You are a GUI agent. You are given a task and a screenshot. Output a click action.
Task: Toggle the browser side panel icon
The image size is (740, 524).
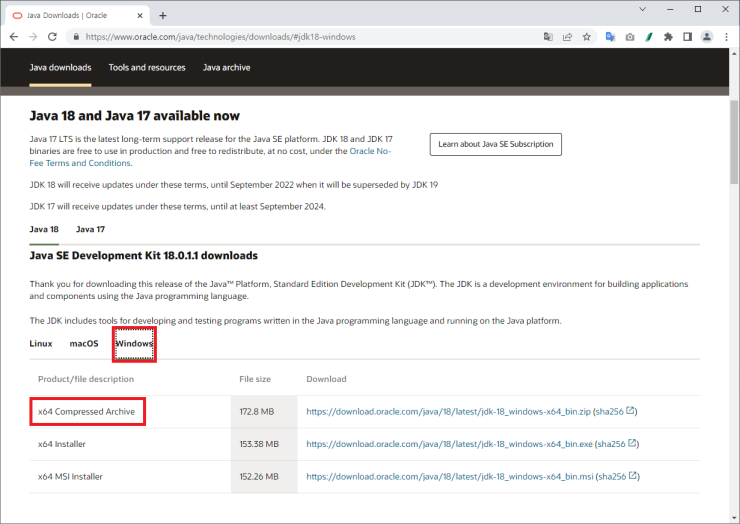point(688,37)
